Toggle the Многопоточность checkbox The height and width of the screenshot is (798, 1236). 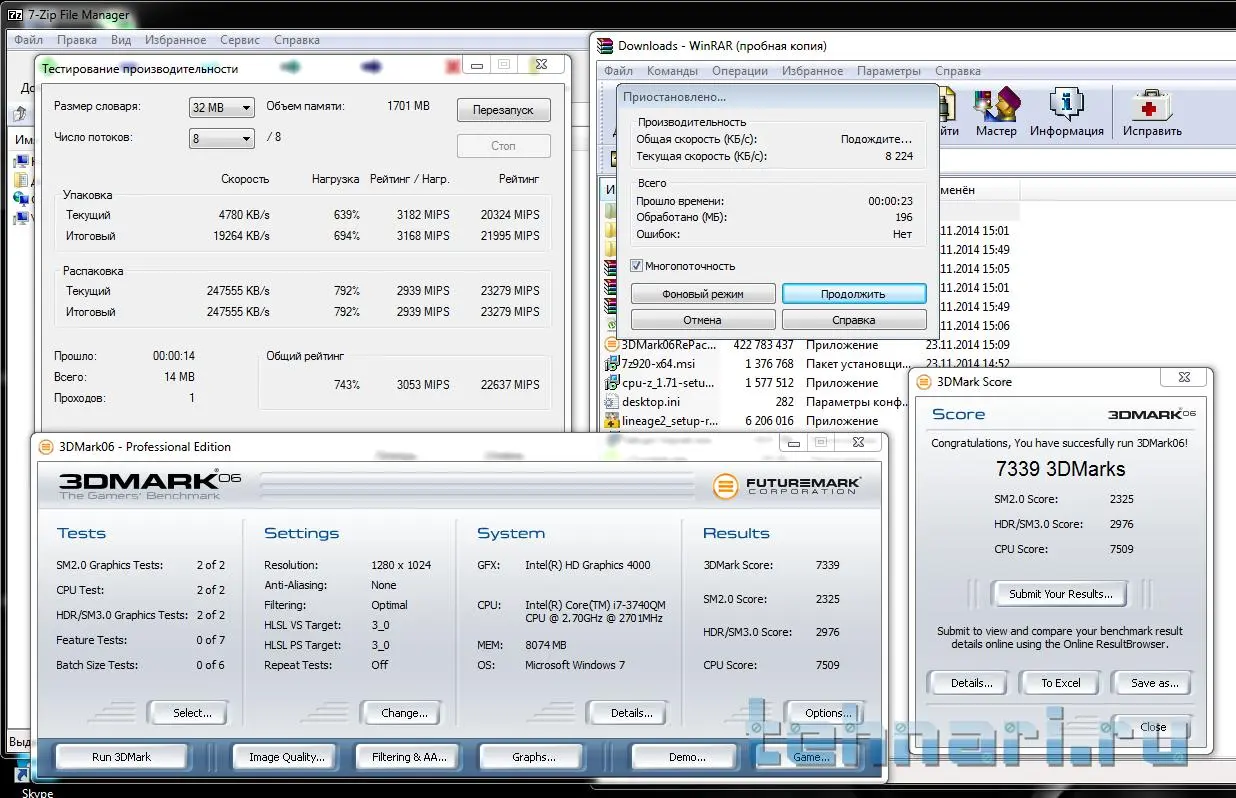pos(637,266)
